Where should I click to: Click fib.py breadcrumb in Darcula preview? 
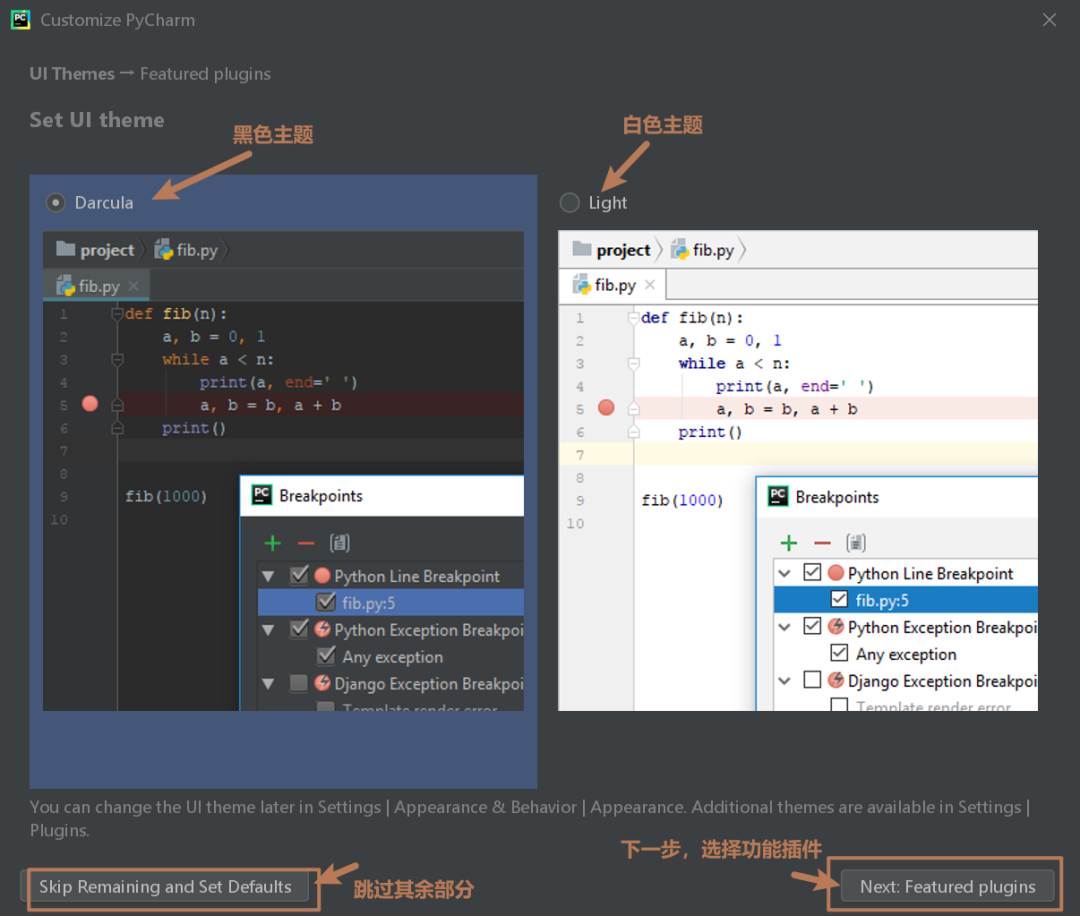[x=186, y=249]
